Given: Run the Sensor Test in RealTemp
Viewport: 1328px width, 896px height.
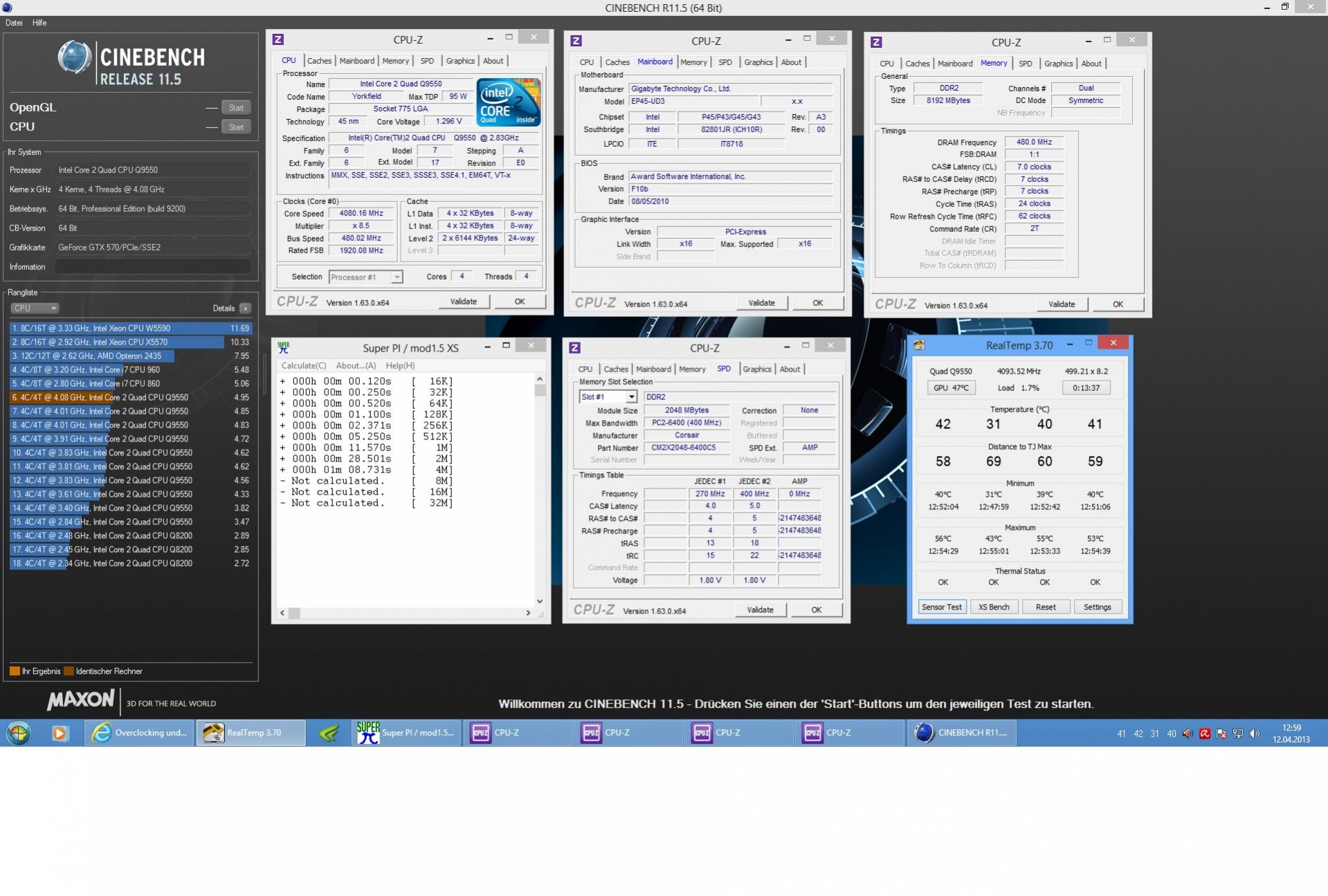Looking at the screenshot, I should 942,607.
